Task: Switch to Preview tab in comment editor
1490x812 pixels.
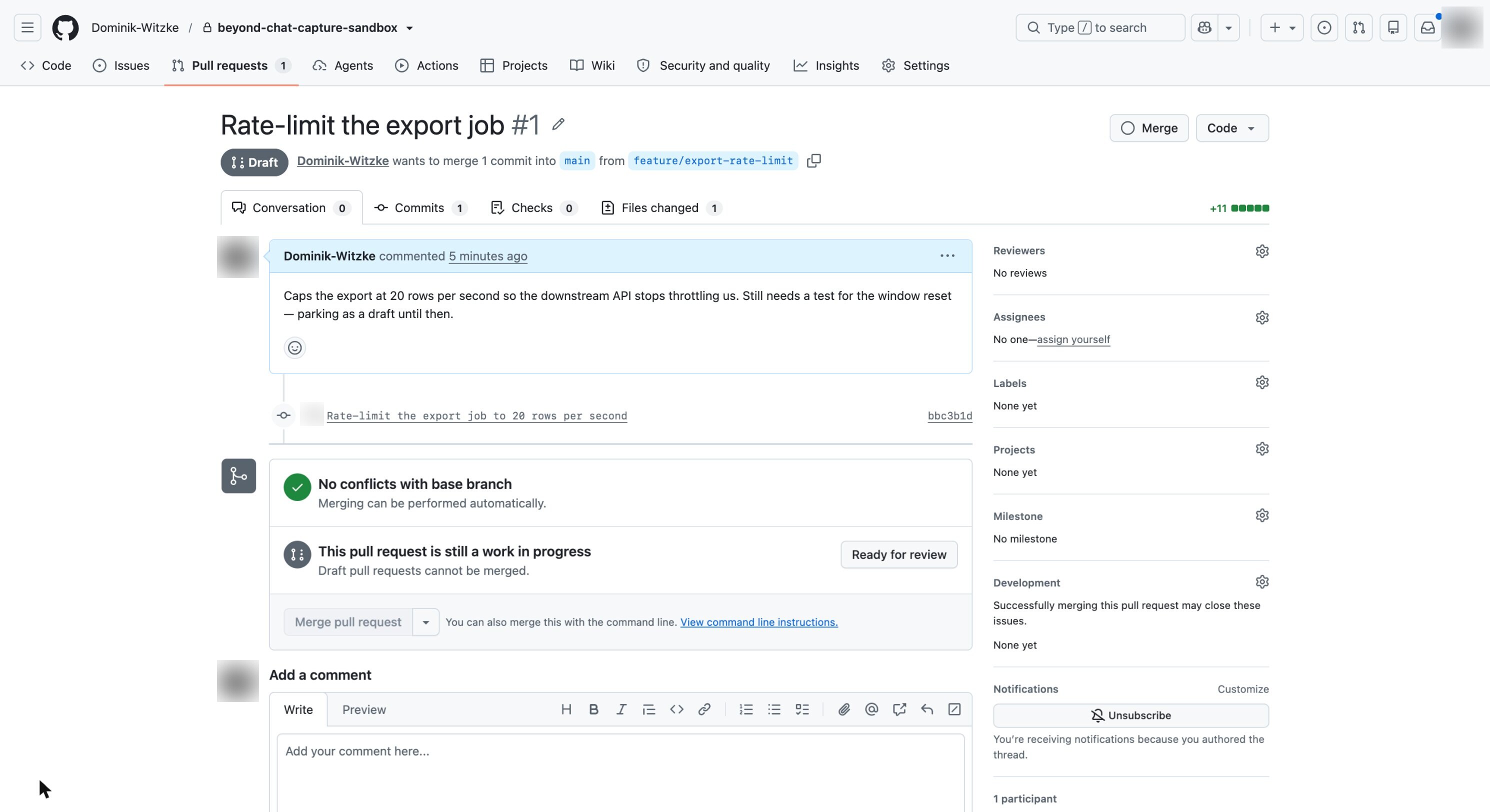Action: (x=364, y=709)
